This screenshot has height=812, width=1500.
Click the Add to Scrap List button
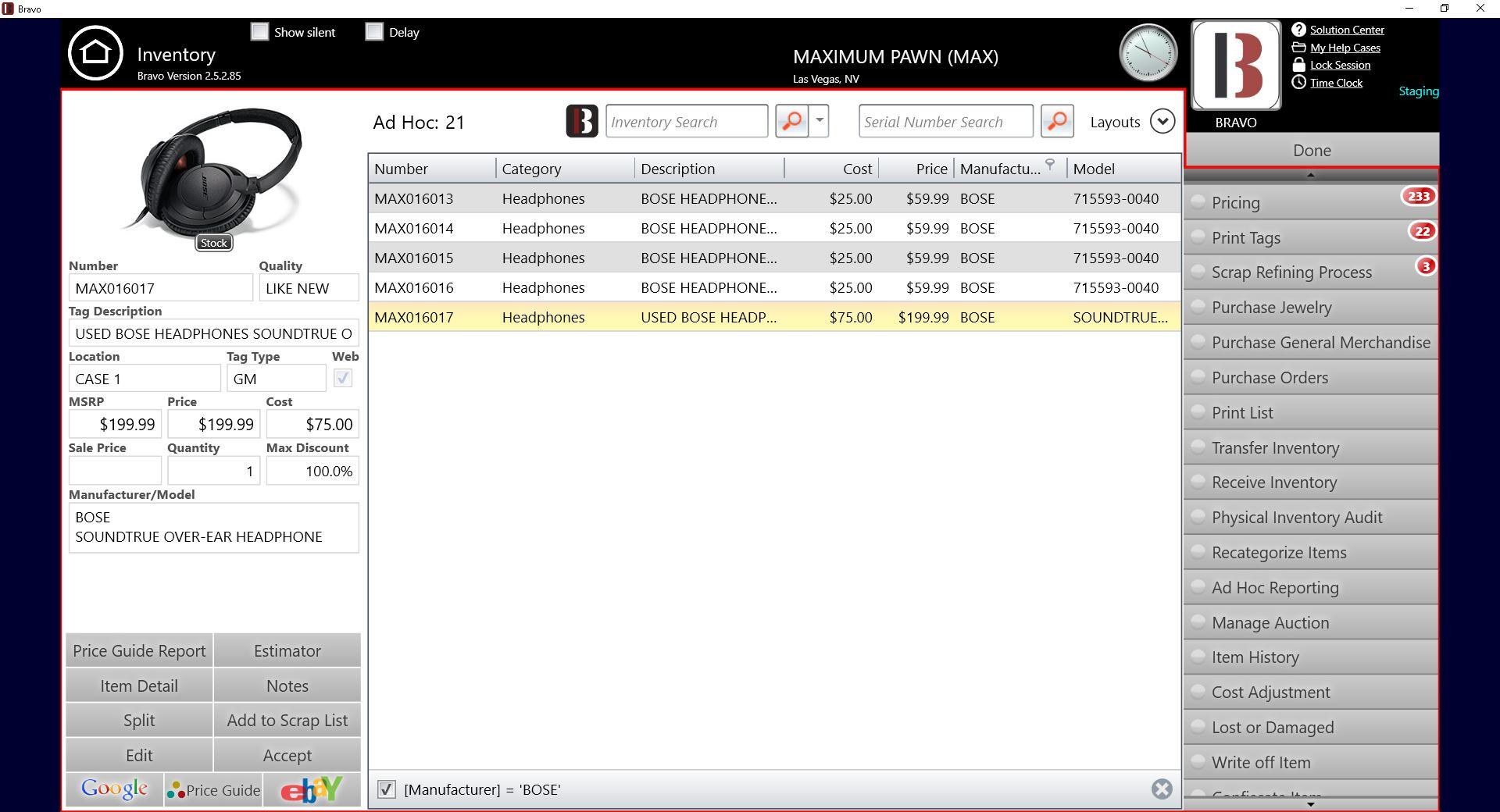pos(287,720)
